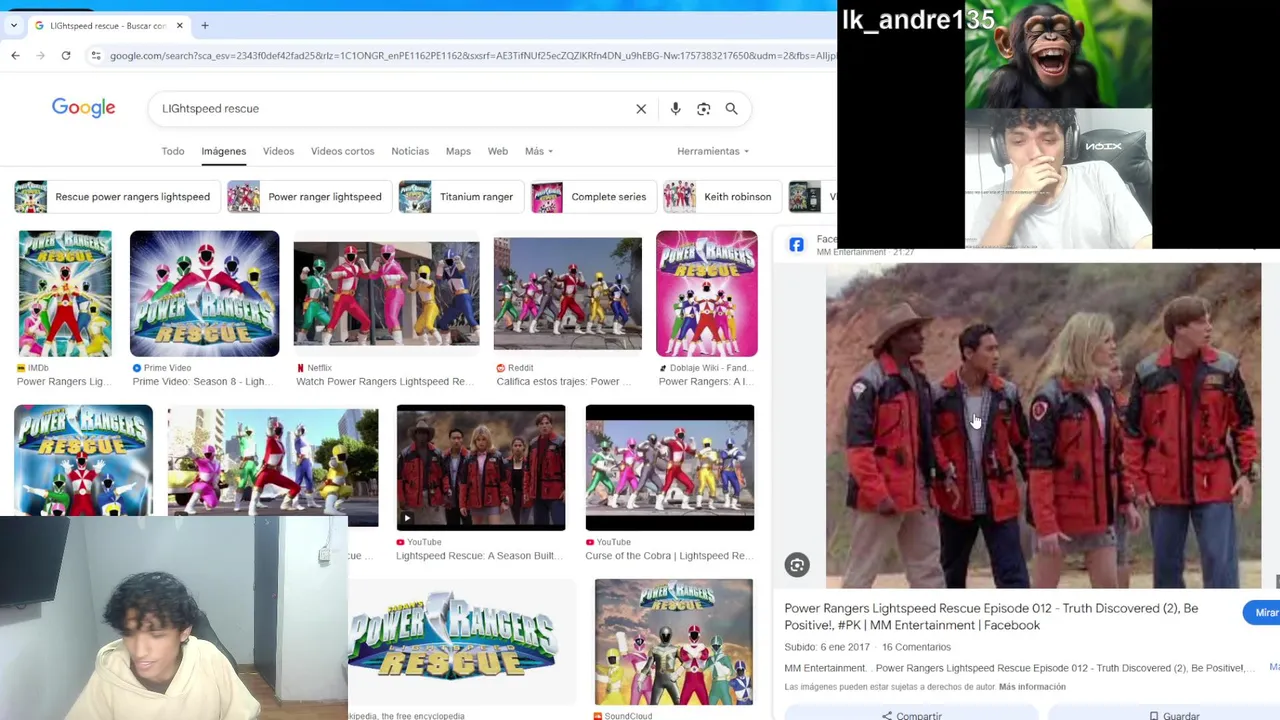Click the browser back arrow

pyautogui.click(x=15, y=55)
